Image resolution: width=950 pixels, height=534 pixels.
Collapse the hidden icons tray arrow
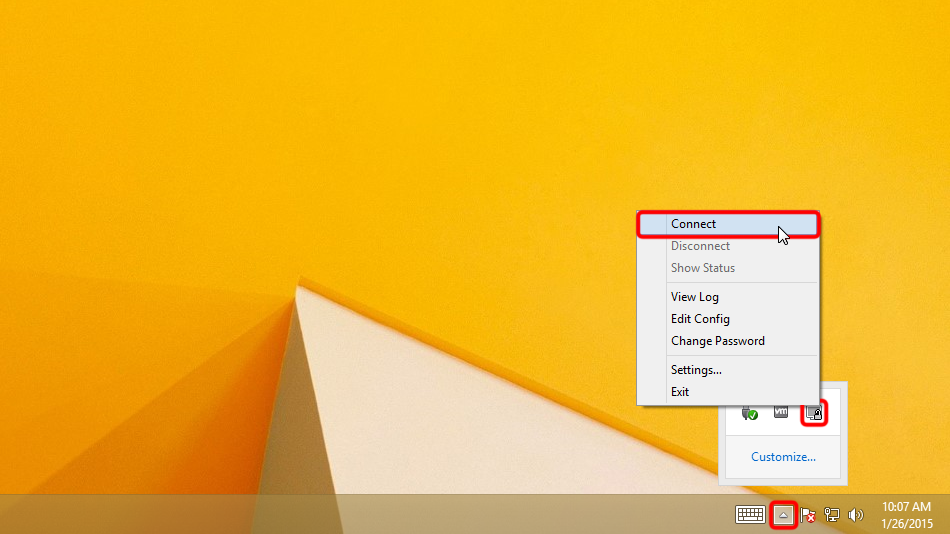pos(784,515)
